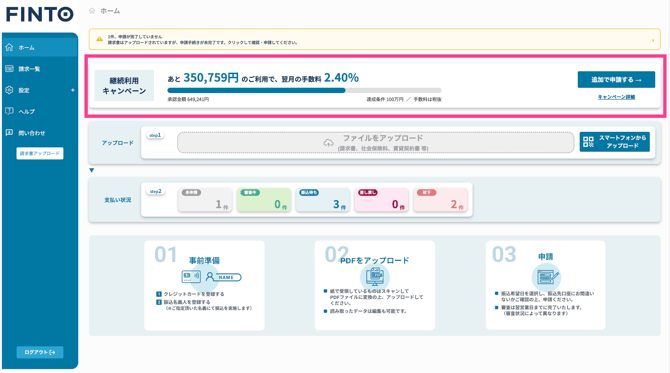
Task: Click the home icon in the sidebar
Action: 9,47
